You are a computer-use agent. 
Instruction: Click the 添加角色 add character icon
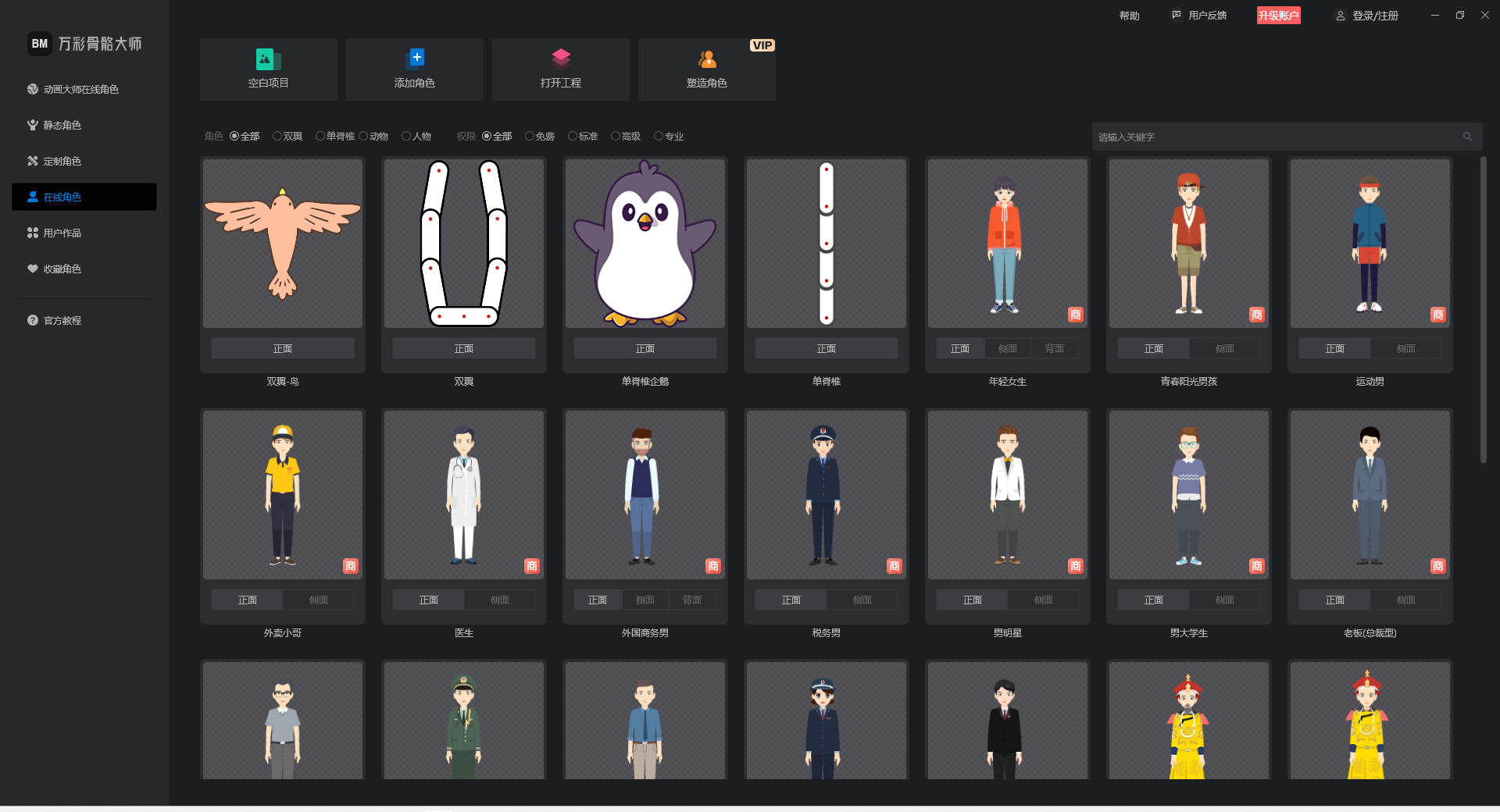tap(415, 59)
